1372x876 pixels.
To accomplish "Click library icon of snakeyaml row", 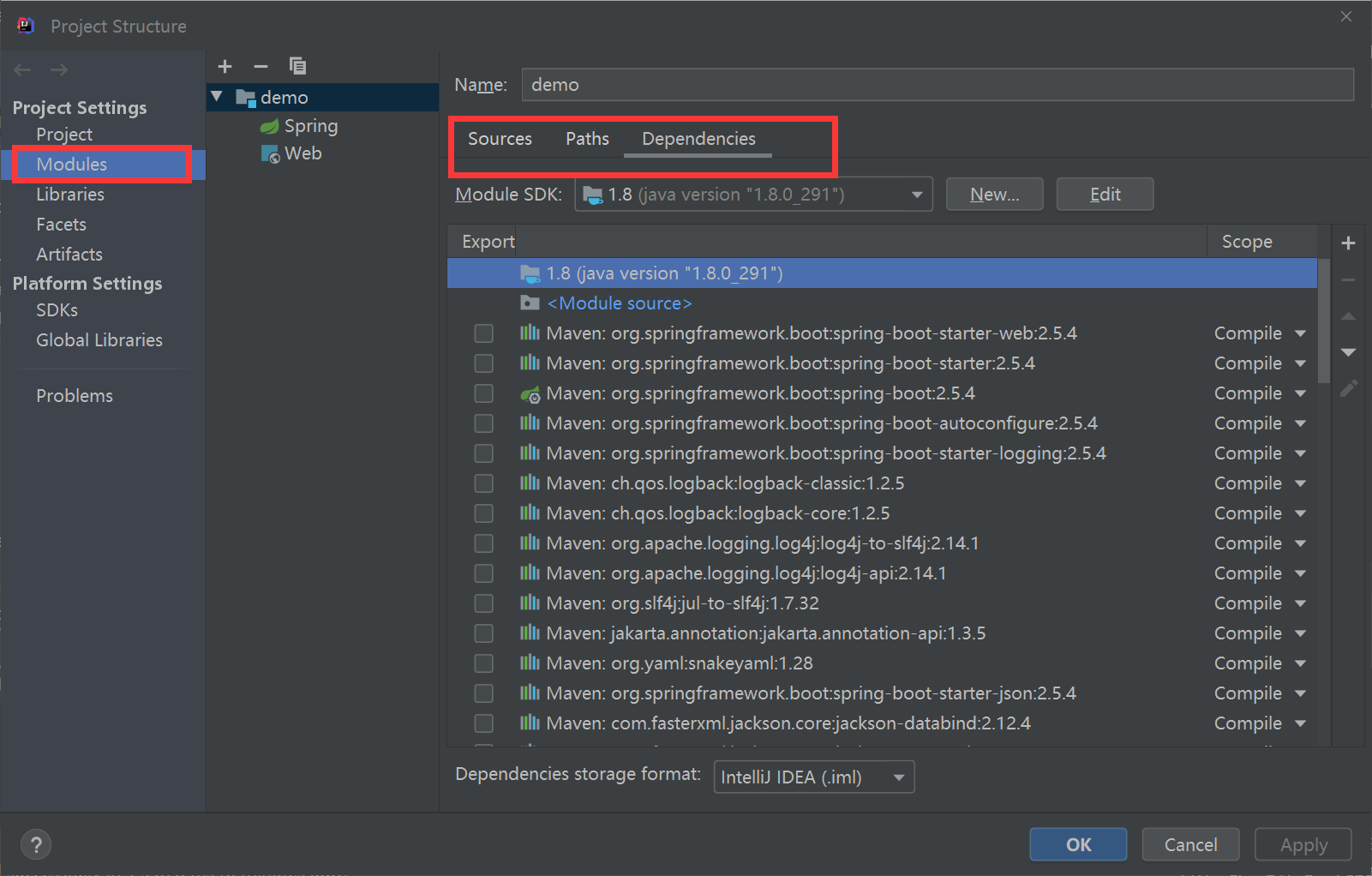I will (530, 663).
